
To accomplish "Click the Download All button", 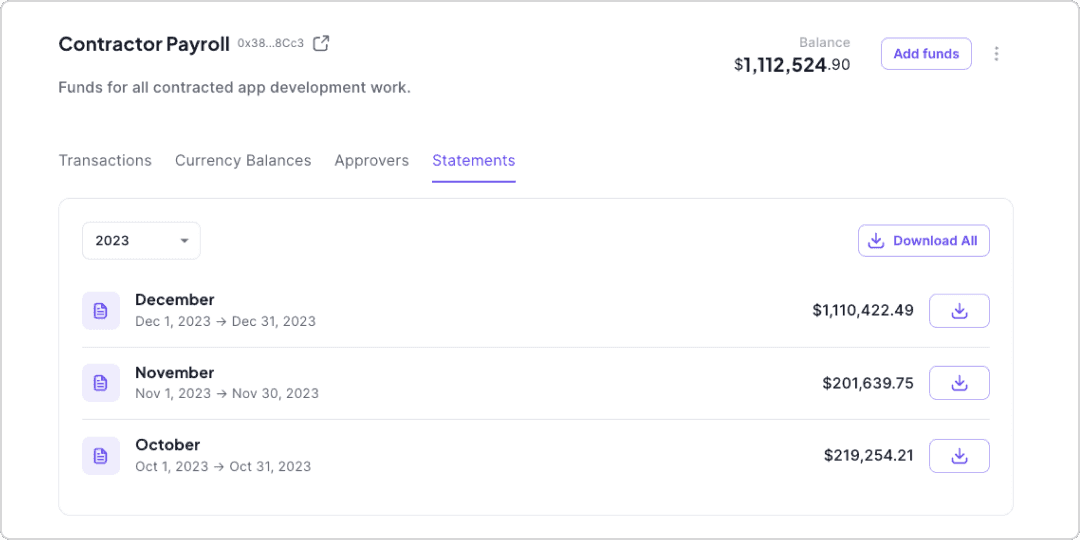I will pos(924,240).
